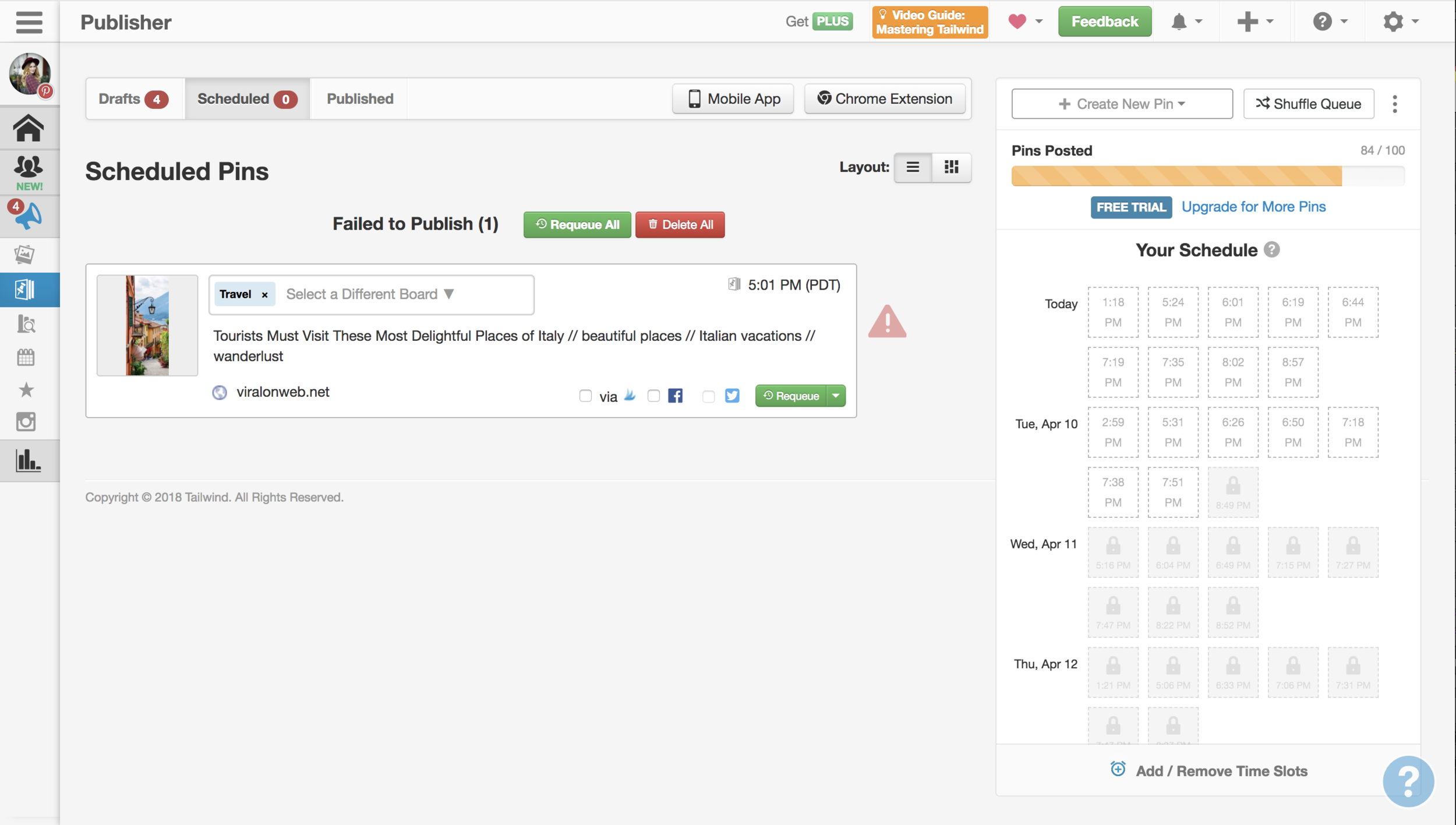Image resolution: width=1456 pixels, height=825 pixels.
Task: Open the Select a Different Board dropdown
Action: (x=370, y=294)
